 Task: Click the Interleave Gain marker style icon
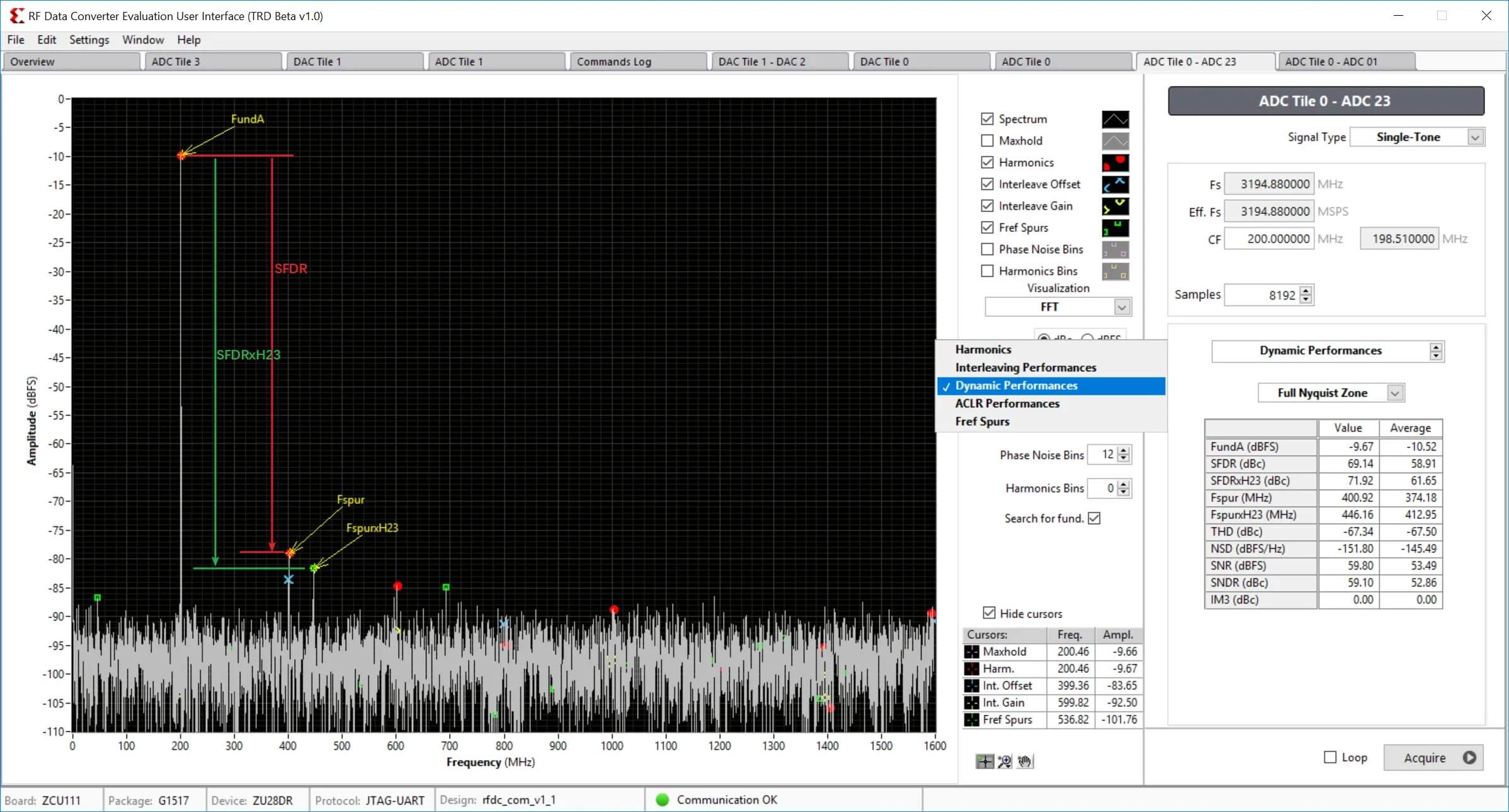tap(1115, 206)
